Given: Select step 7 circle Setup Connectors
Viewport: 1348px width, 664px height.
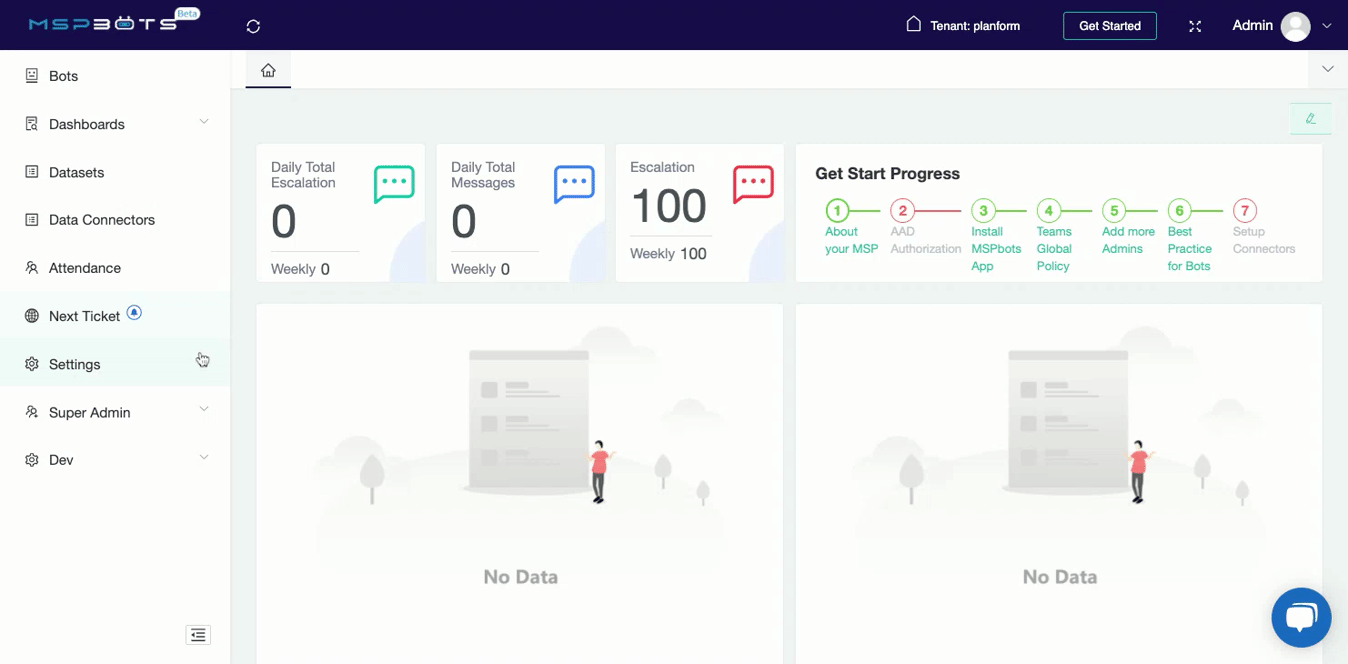Looking at the screenshot, I should pos(1244,211).
